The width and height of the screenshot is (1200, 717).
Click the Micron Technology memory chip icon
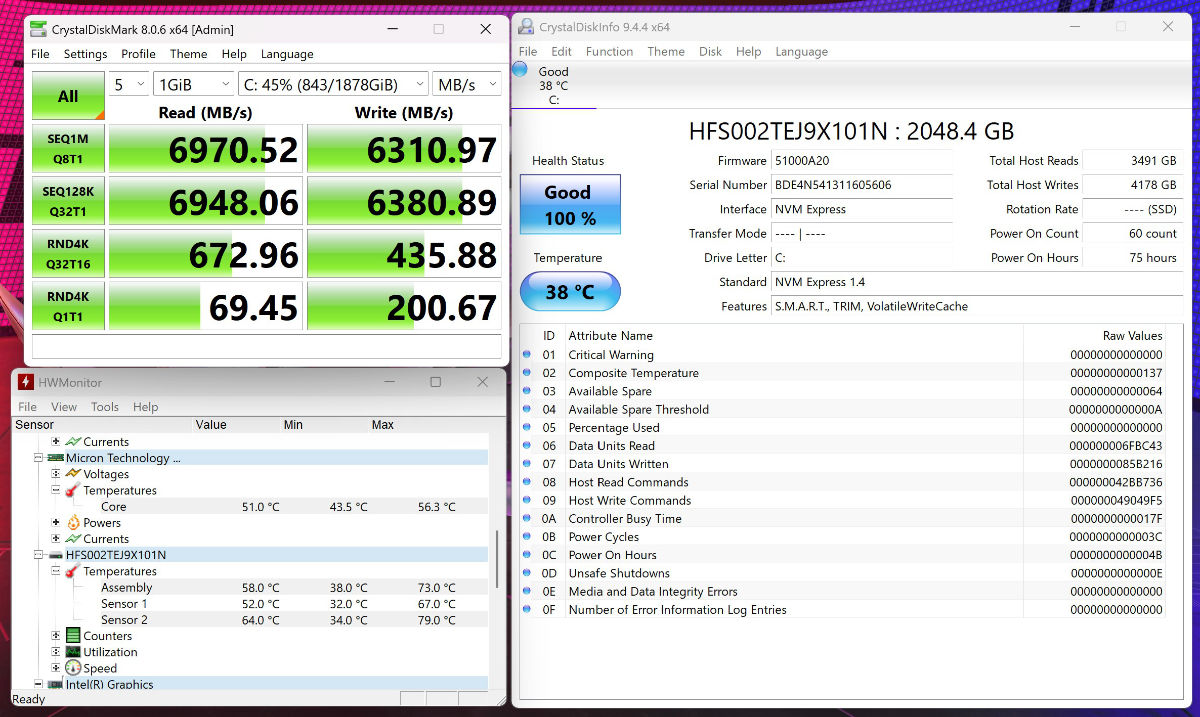pyautogui.click(x=55, y=458)
